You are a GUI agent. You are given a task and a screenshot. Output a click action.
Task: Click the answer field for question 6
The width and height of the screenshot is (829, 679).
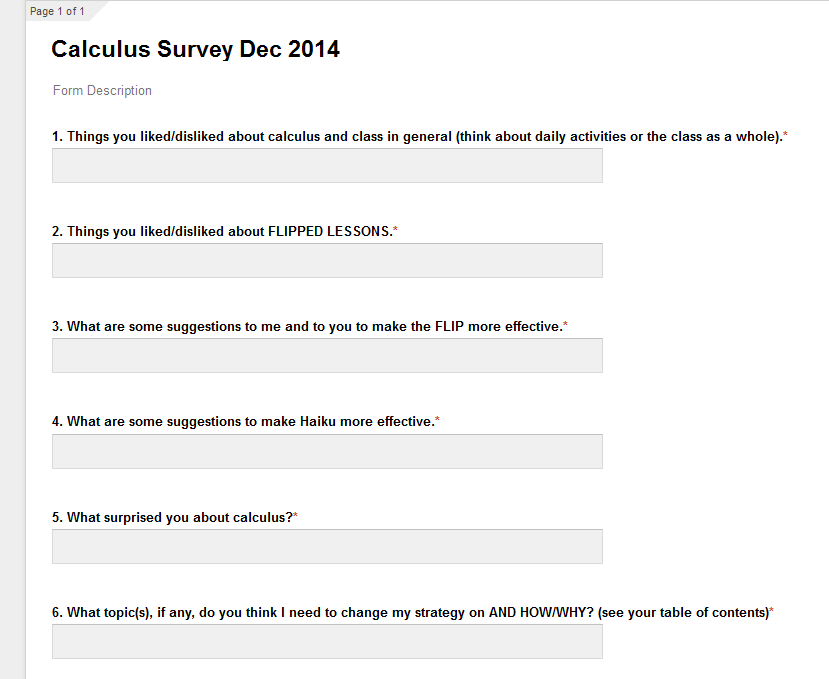327,641
